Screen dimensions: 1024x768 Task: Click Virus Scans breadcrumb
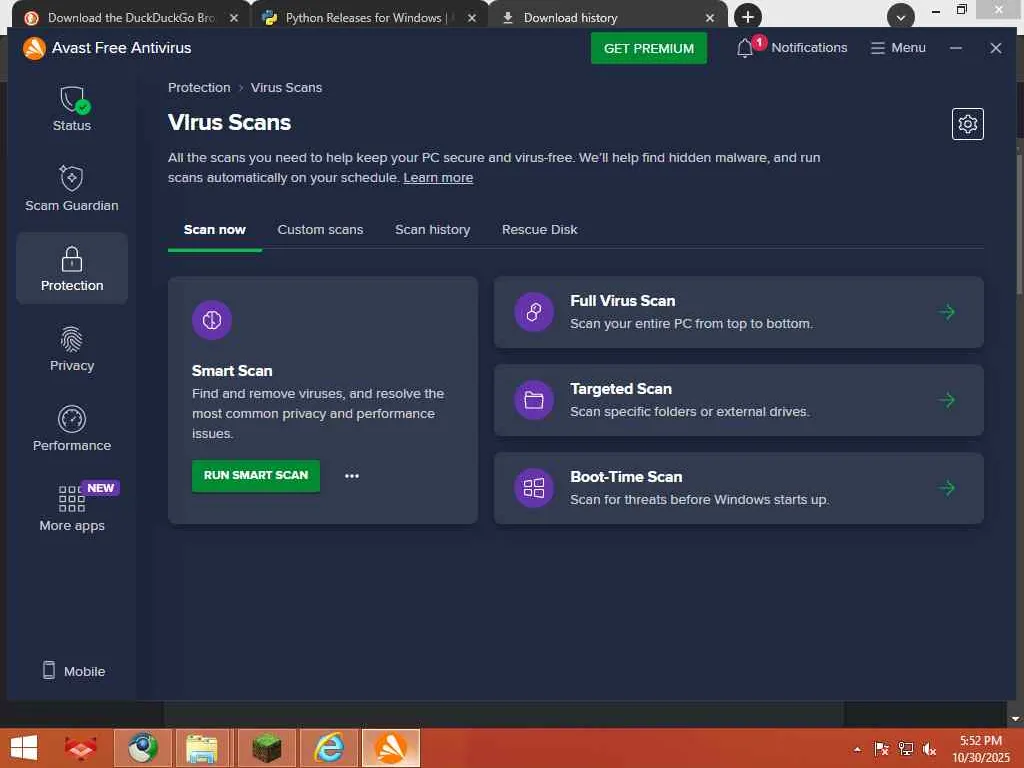286,88
